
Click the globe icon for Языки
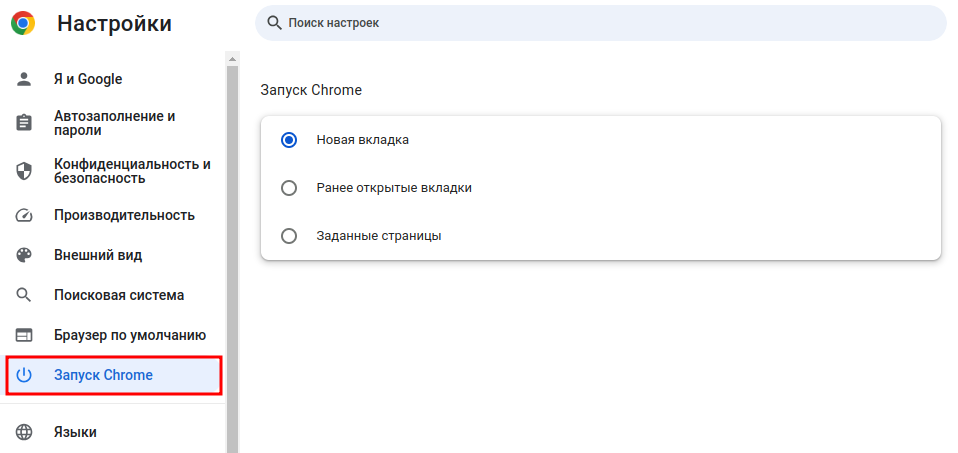(x=24, y=432)
